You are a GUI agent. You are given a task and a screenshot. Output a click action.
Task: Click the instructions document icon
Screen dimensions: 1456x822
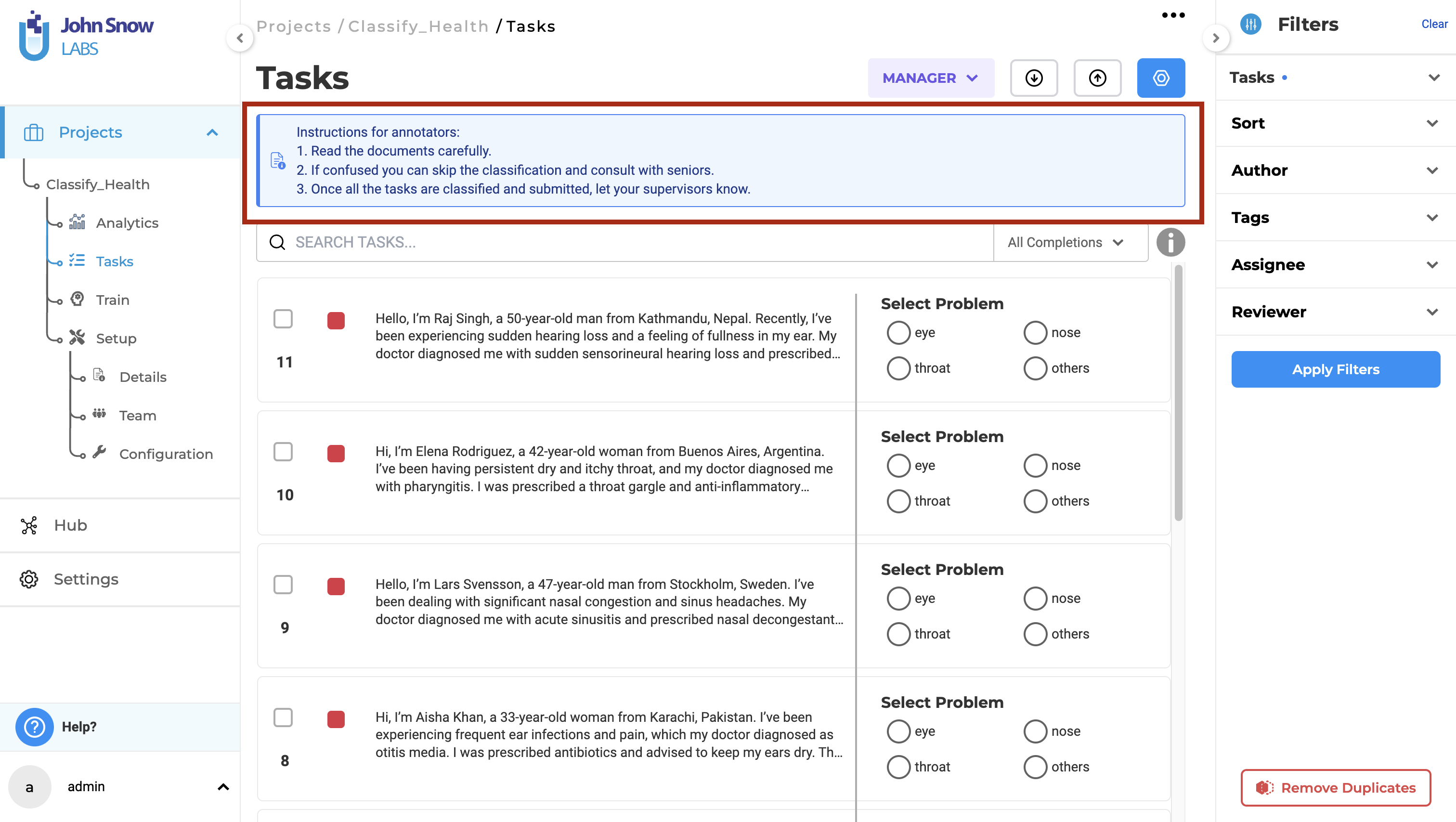(x=277, y=160)
